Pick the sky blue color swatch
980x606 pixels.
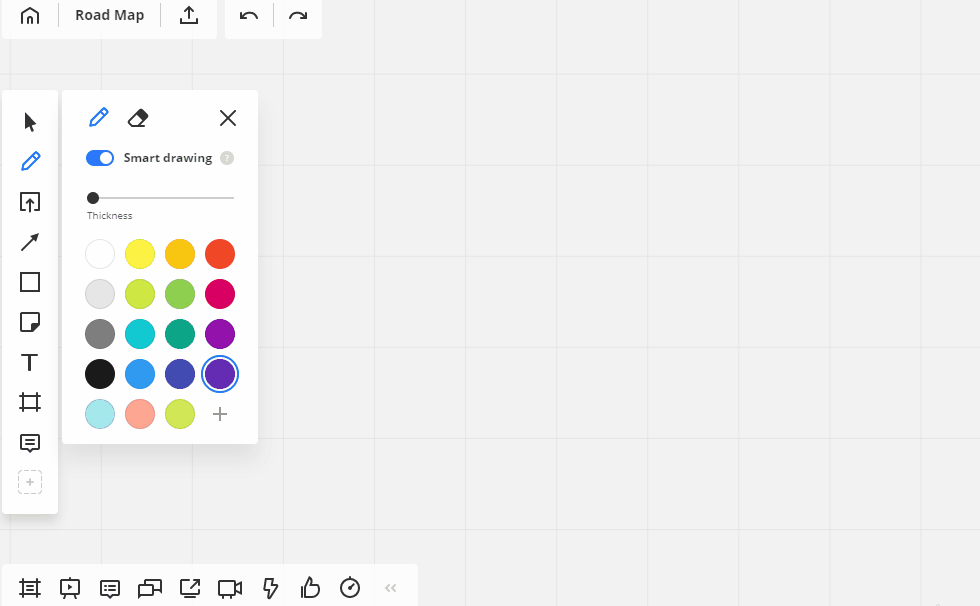click(140, 374)
